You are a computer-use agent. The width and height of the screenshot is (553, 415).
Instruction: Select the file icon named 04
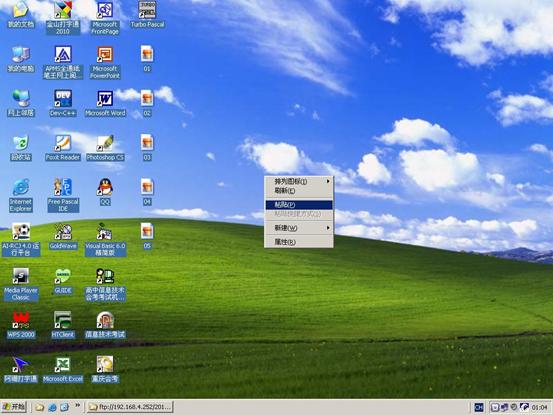pyautogui.click(x=147, y=192)
